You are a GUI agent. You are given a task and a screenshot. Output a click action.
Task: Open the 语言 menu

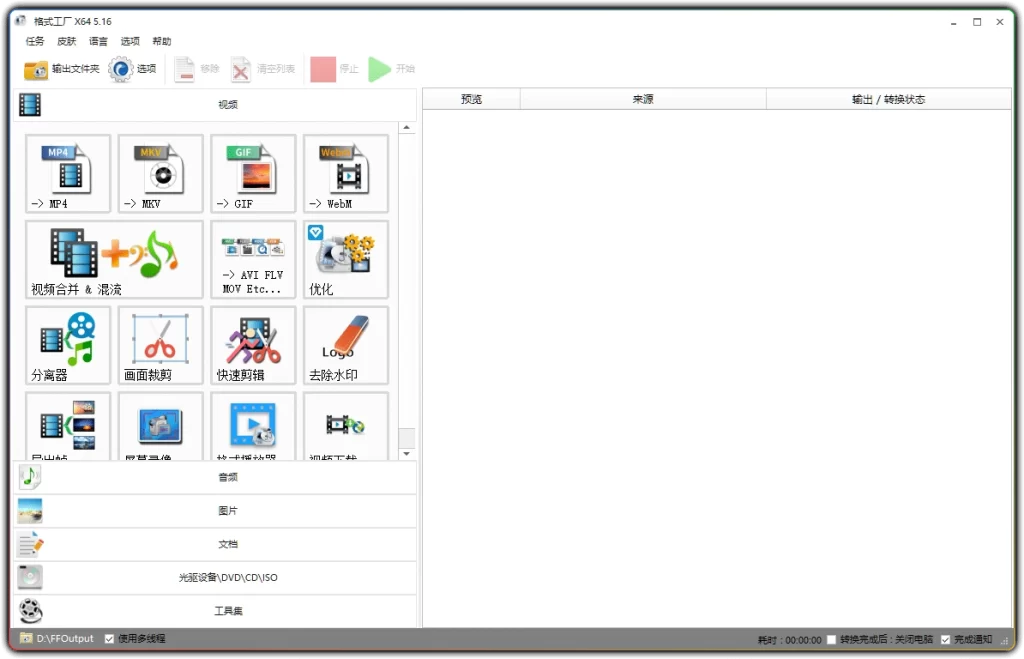click(97, 41)
